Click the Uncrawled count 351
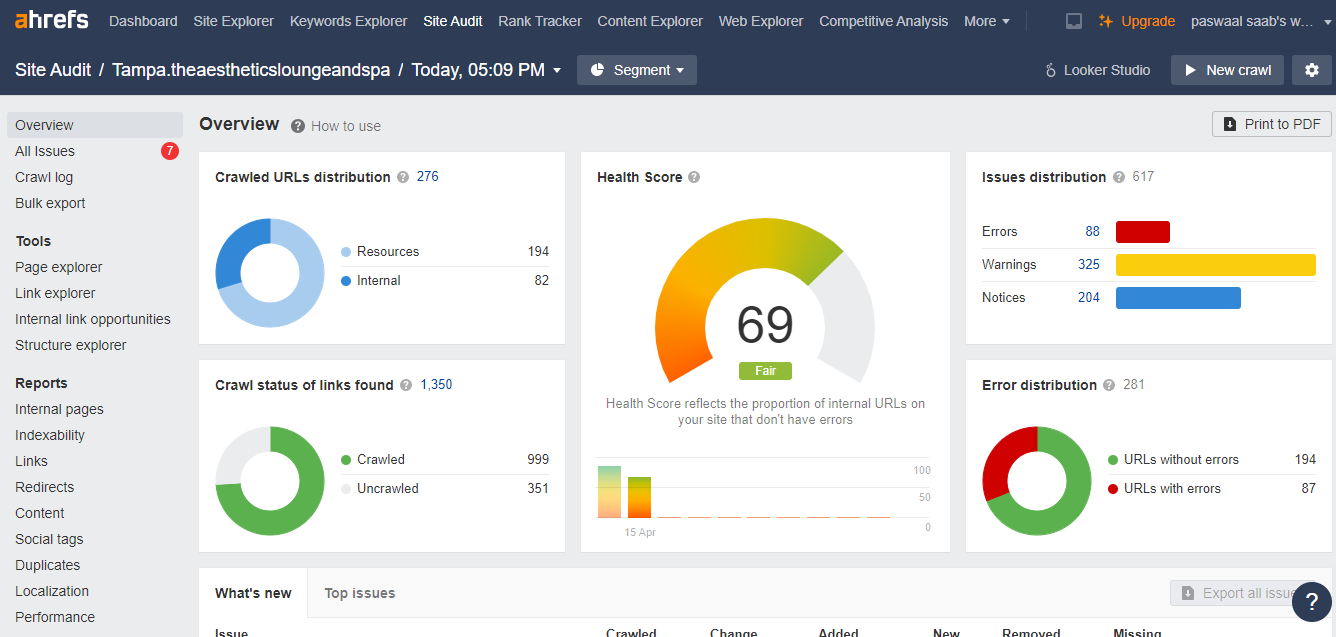Viewport: 1336px width, 637px height. pos(538,488)
